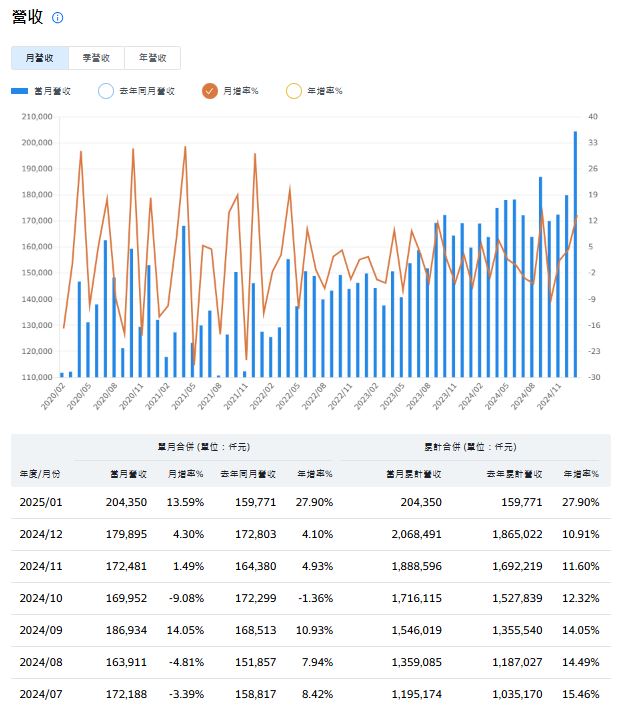Select the 2024/08 row date
The height and width of the screenshot is (707, 626).
coord(41,662)
